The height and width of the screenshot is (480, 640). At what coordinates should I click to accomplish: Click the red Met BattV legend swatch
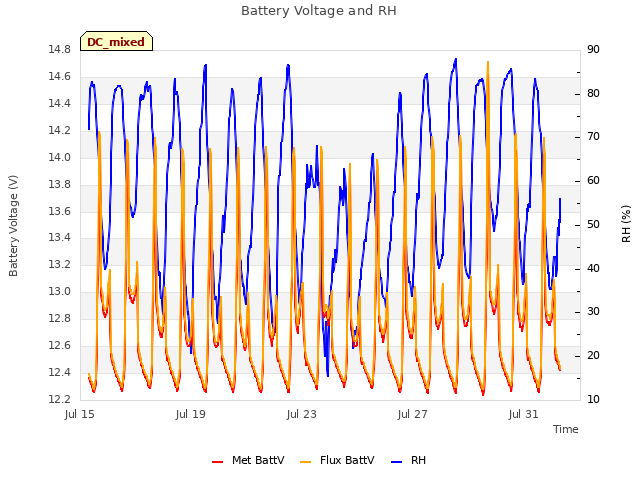(x=218, y=462)
